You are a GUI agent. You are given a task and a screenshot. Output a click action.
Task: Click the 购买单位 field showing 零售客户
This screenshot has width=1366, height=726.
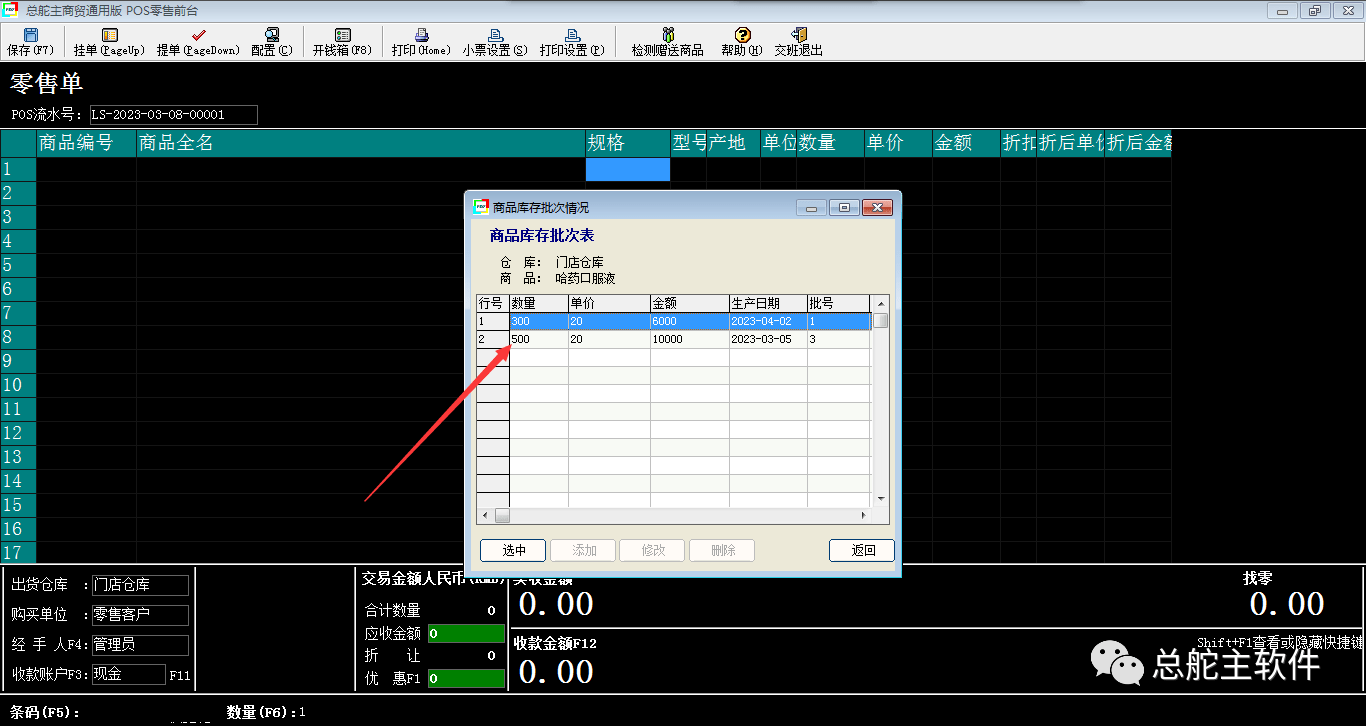[x=140, y=615]
